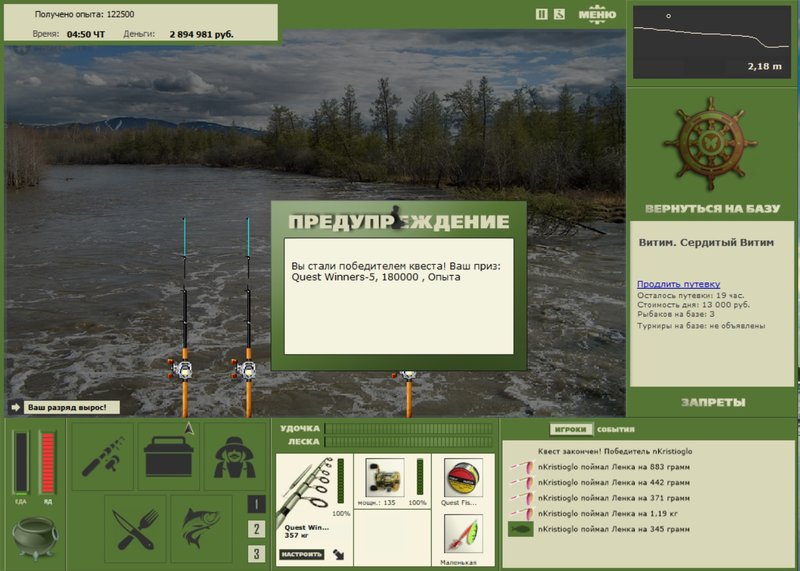The height and width of the screenshot is (571, 800).
Task: Open the knife and fork food icon
Action: (135, 529)
